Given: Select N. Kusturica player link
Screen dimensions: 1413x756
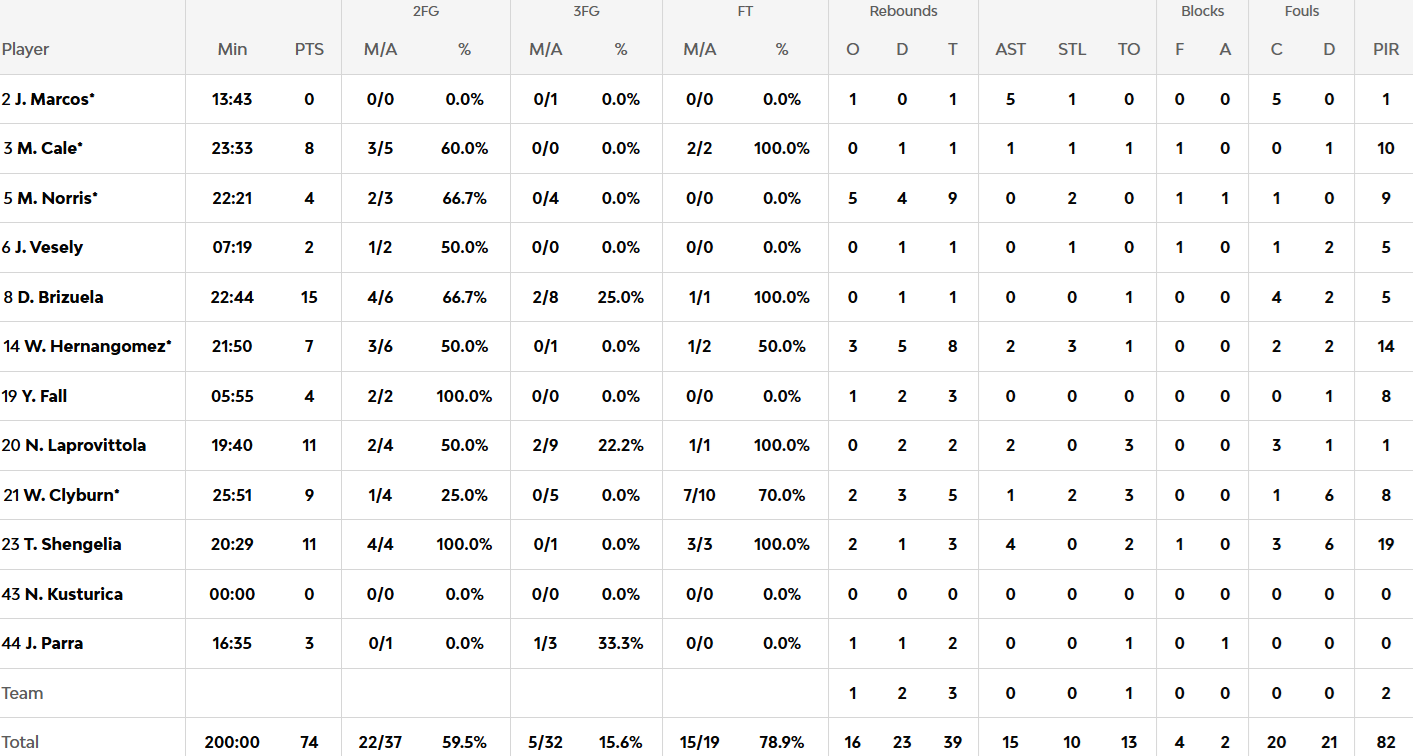Looking at the screenshot, I should click(x=74, y=594).
